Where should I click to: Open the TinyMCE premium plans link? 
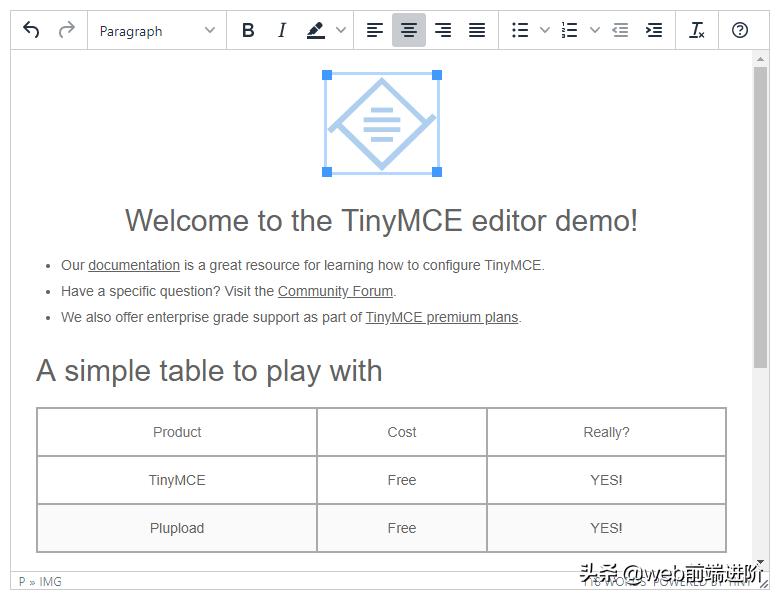442,317
